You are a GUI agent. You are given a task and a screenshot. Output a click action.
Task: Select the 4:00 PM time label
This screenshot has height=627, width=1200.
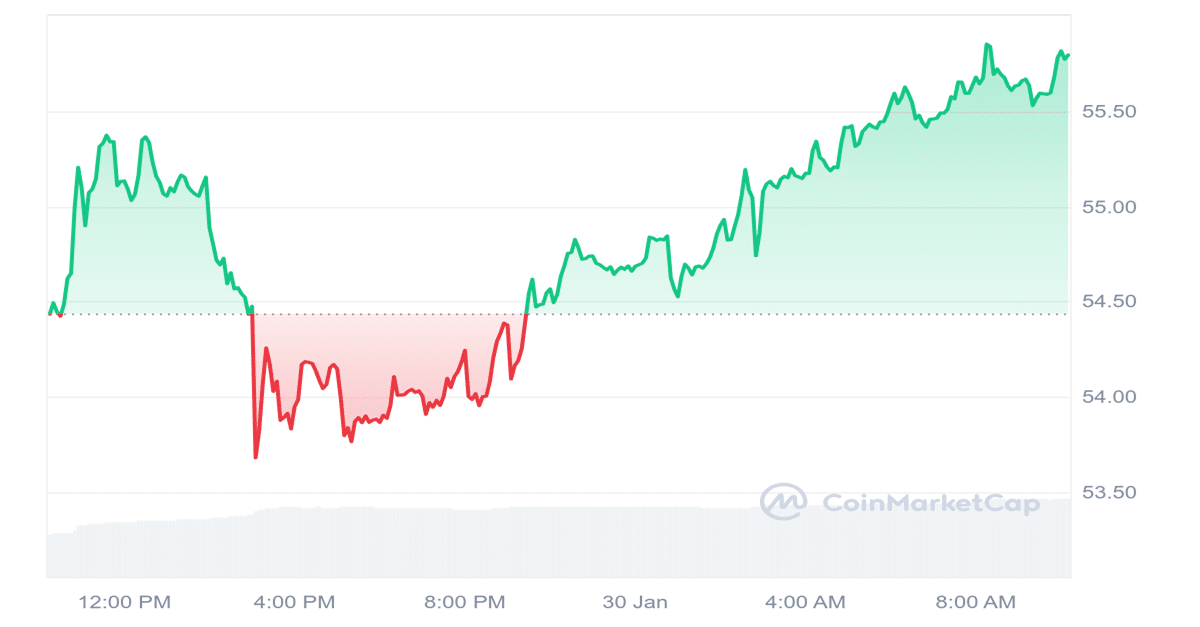pos(295,602)
